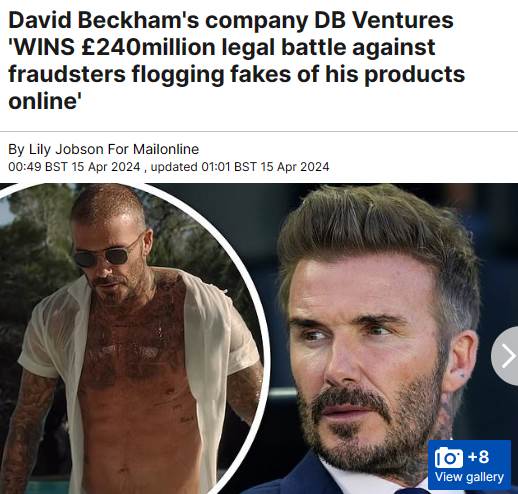Click the grey circular slide-advance button
518x494 pixels.
(505, 356)
